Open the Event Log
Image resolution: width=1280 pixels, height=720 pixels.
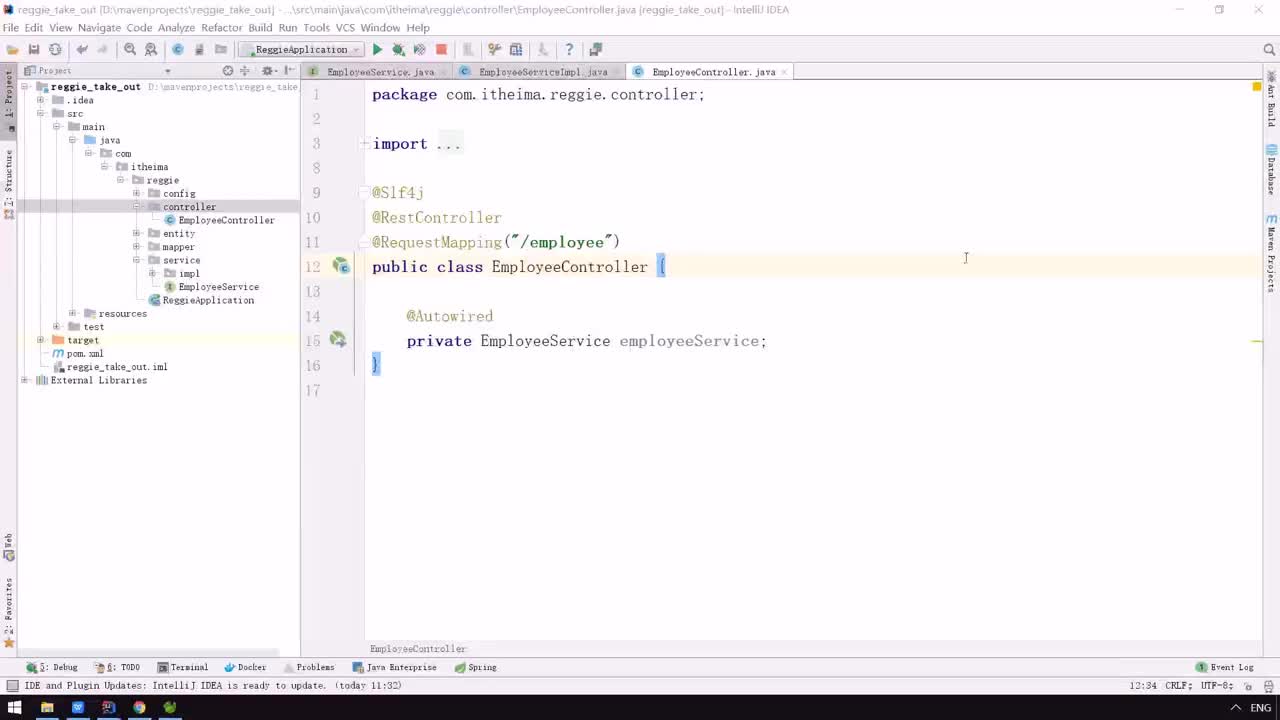click(x=1225, y=667)
